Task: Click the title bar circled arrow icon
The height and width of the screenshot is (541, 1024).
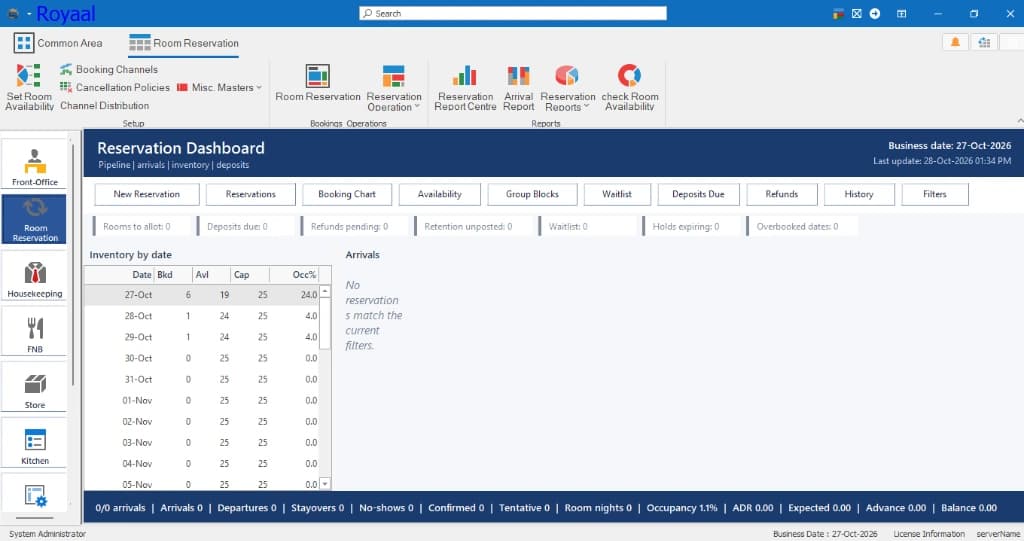Action: point(874,13)
